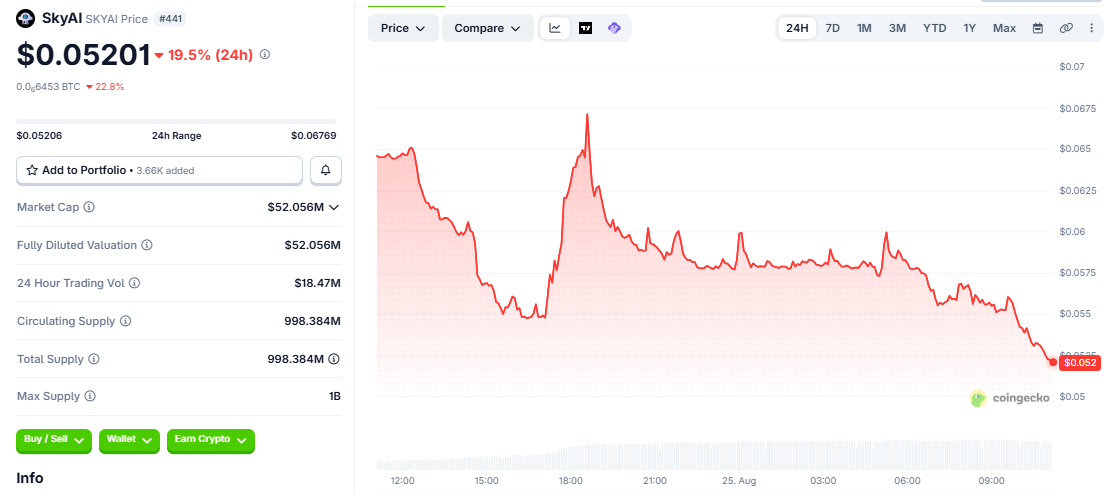
Task: Click the Info section heading
Action: tap(30, 478)
